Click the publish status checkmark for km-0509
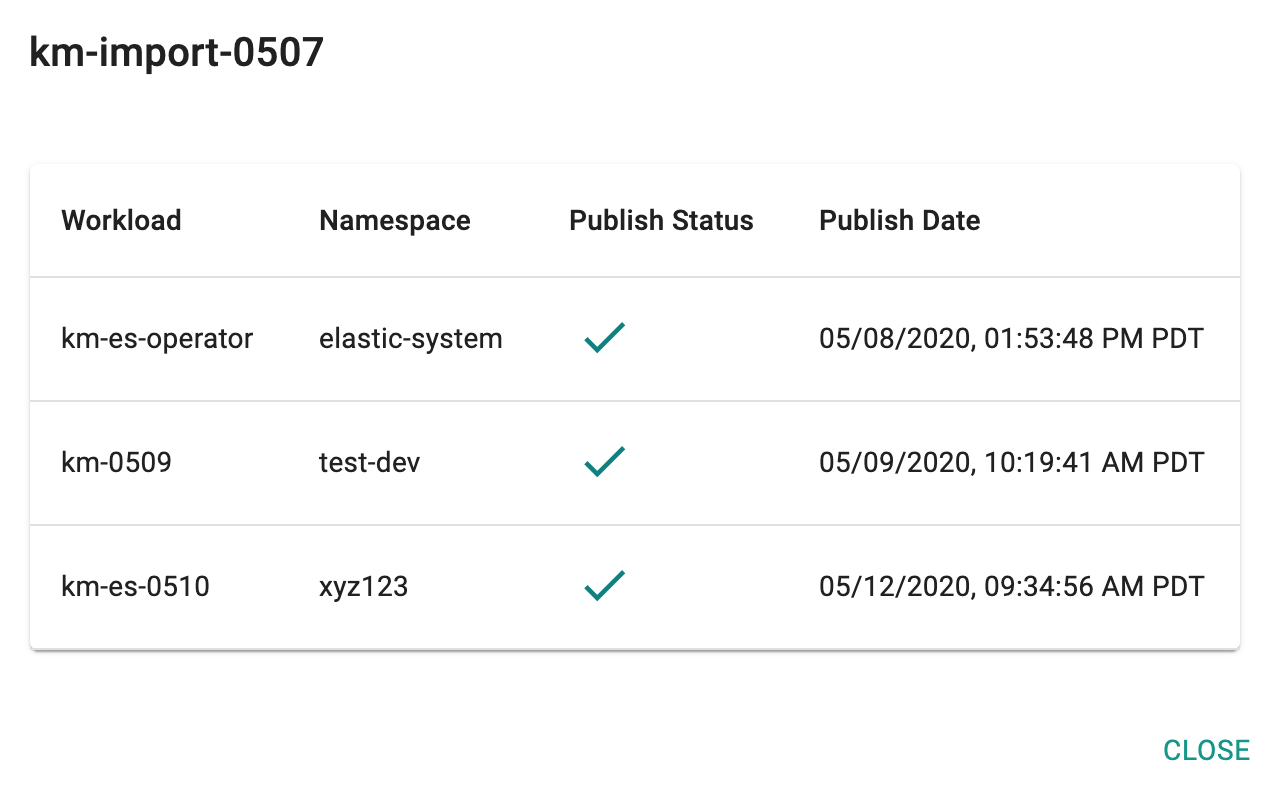The width and height of the screenshot is (1276, 788). 605,462
